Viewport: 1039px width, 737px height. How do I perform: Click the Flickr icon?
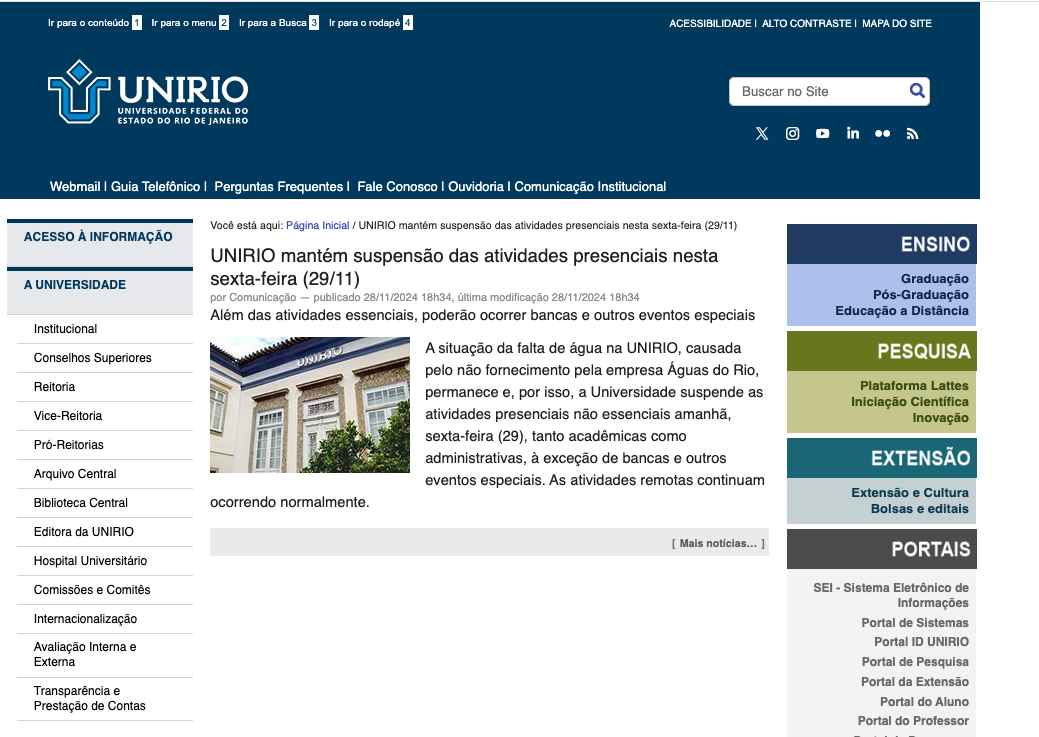point(882,133)
